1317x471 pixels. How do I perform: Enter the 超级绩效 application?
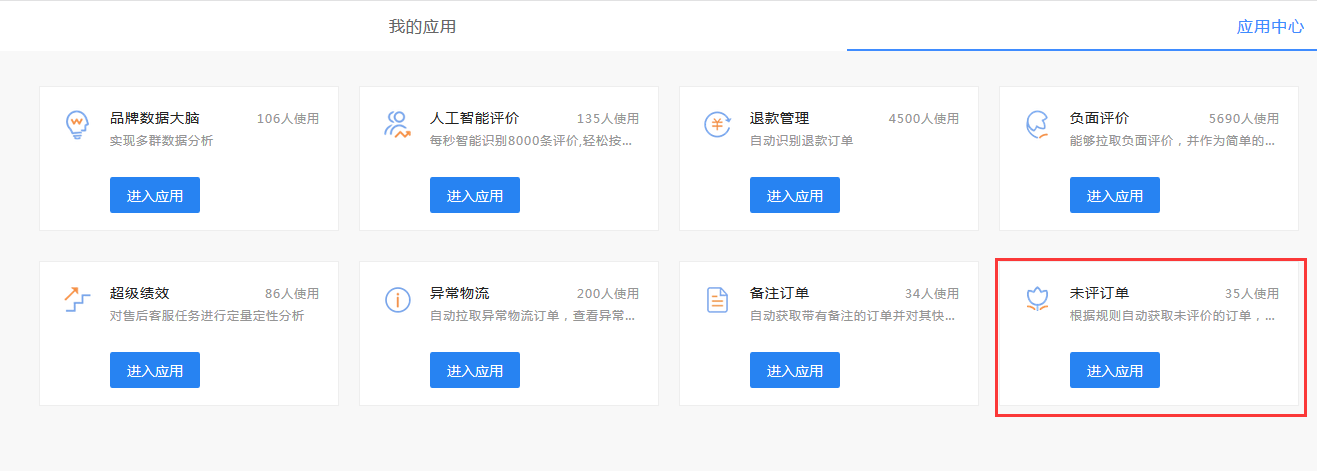coord(155,371)
